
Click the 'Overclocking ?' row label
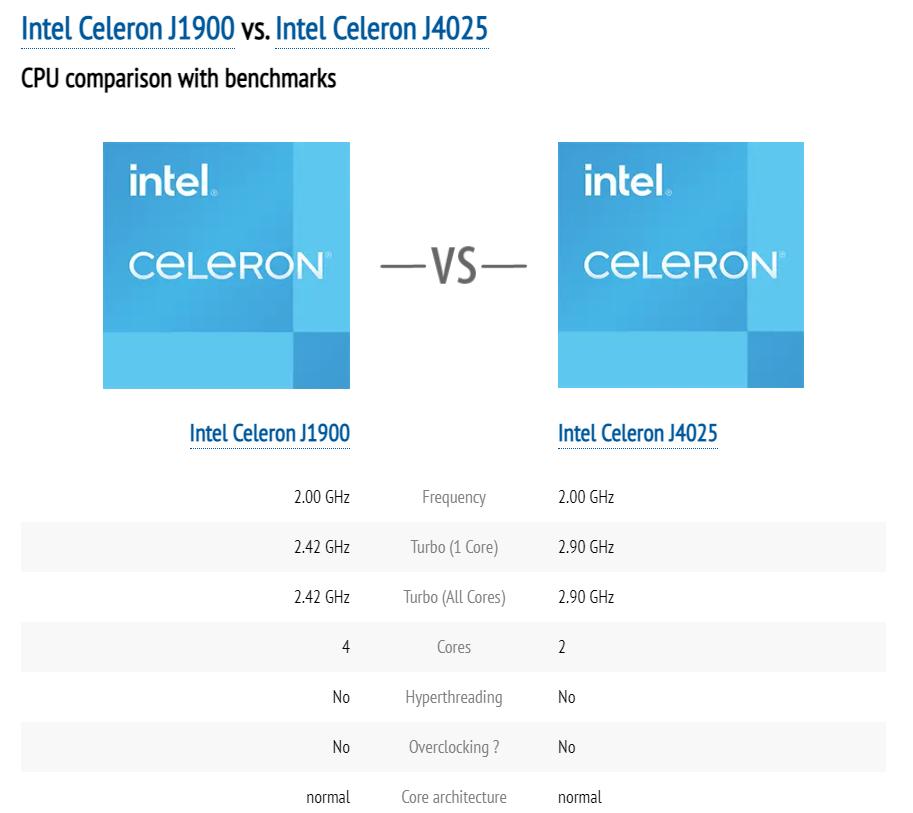click(454, 747)
